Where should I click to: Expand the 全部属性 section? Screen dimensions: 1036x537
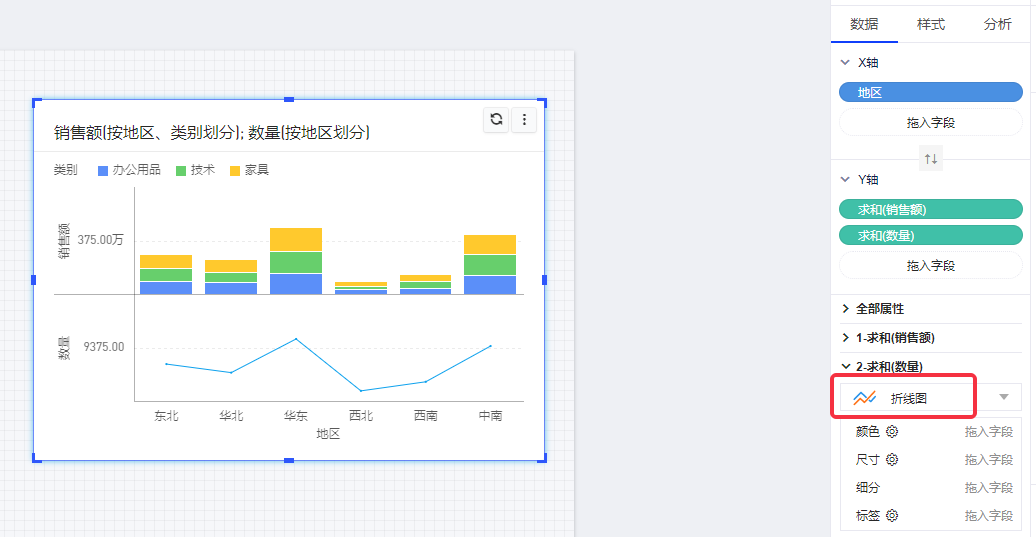(845, 309)
